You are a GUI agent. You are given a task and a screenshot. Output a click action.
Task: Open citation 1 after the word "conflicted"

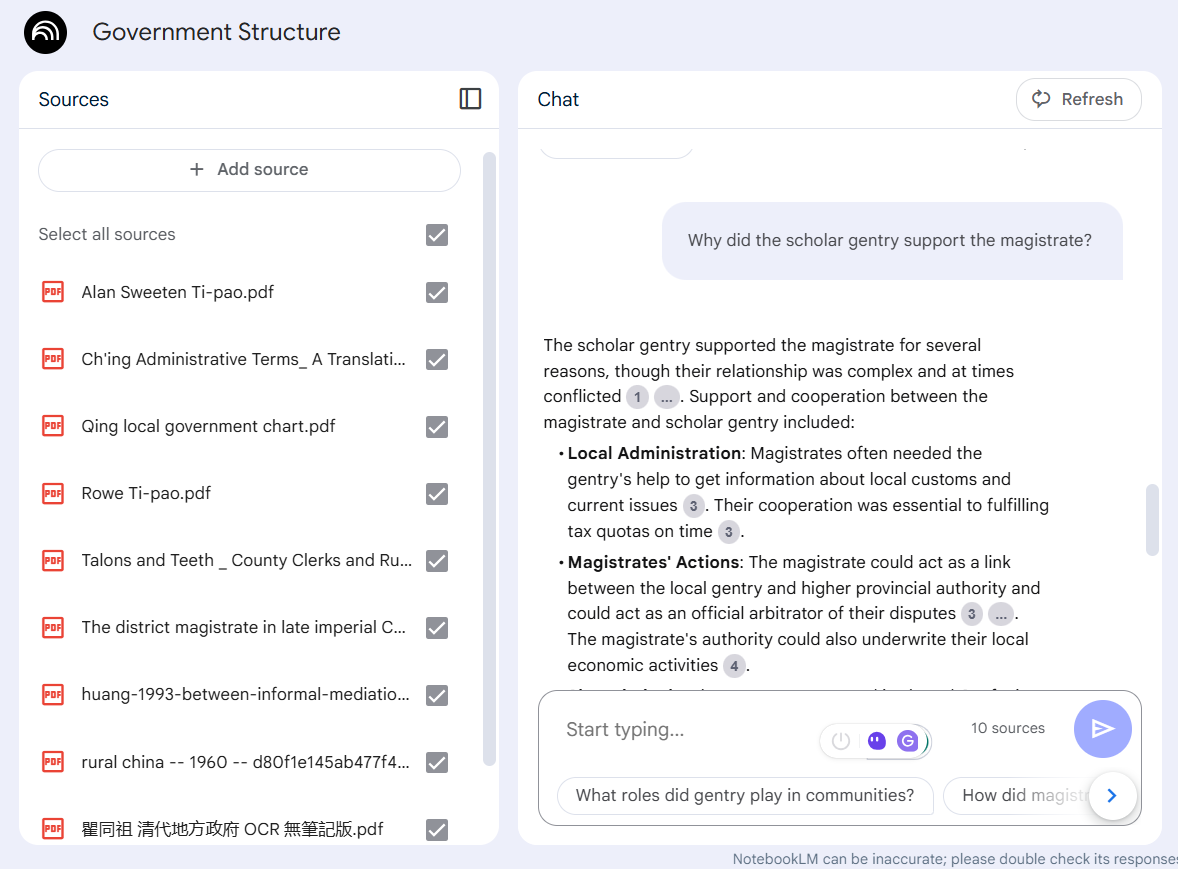click(x=637, y=397)
